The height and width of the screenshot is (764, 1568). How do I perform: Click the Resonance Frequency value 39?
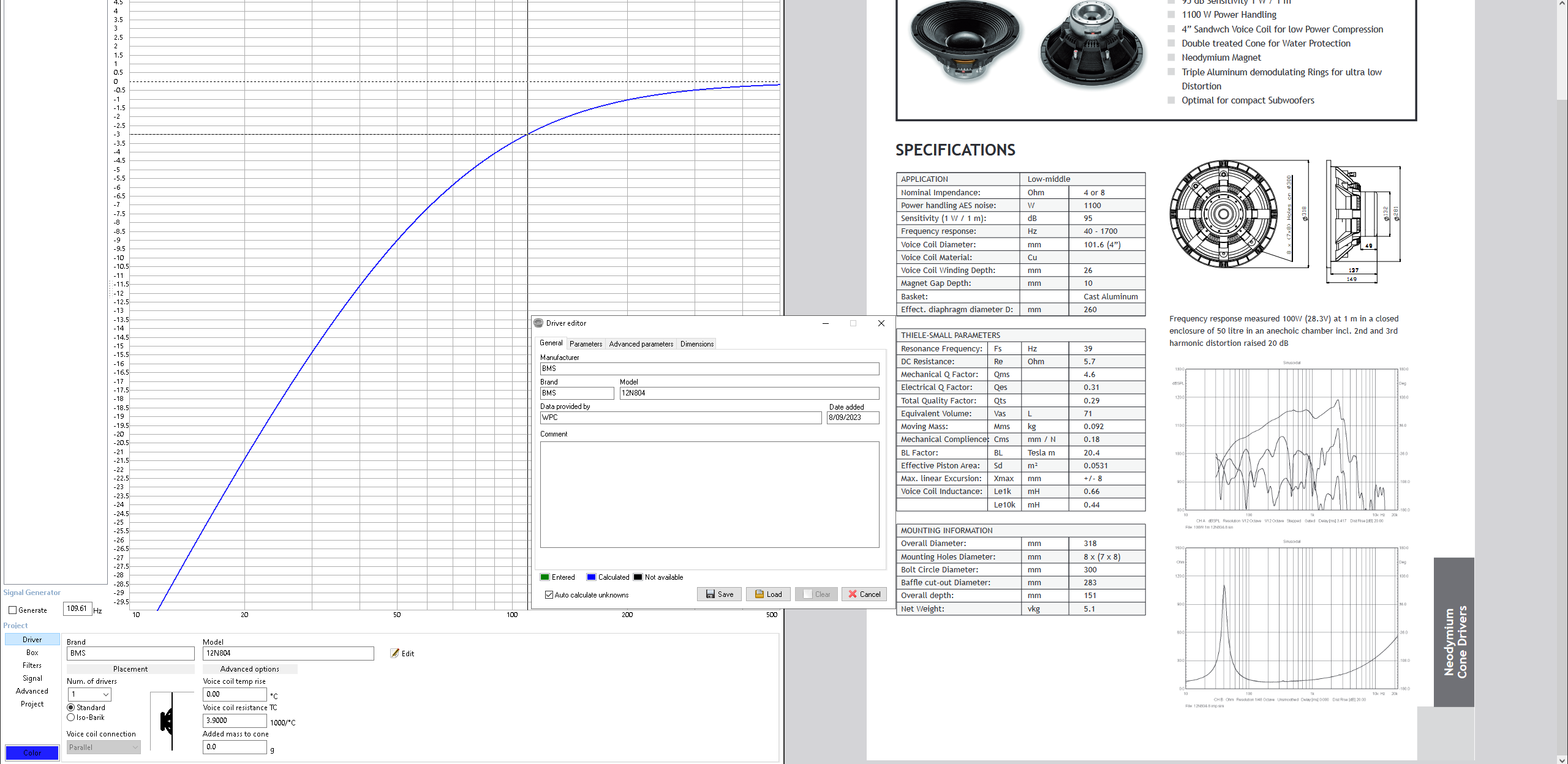[x=1088, y=349]
